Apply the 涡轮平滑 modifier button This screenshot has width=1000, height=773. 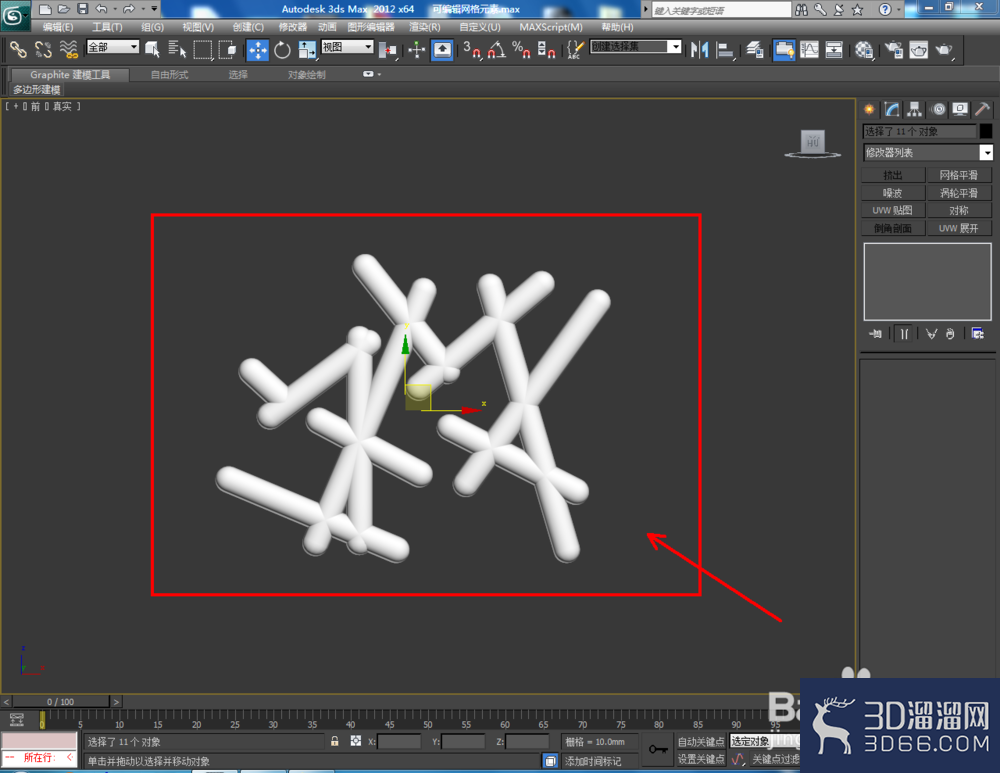point(959,193)
